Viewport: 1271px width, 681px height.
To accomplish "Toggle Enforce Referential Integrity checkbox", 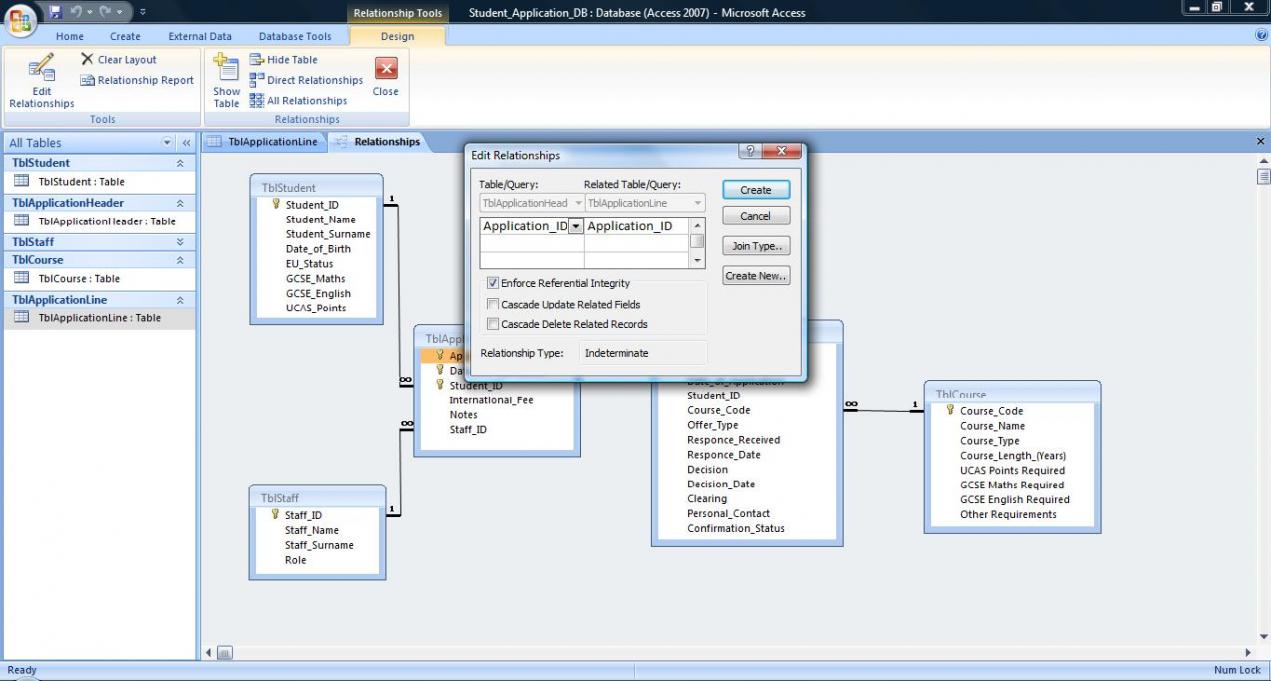I will click(x=493, y=284).
